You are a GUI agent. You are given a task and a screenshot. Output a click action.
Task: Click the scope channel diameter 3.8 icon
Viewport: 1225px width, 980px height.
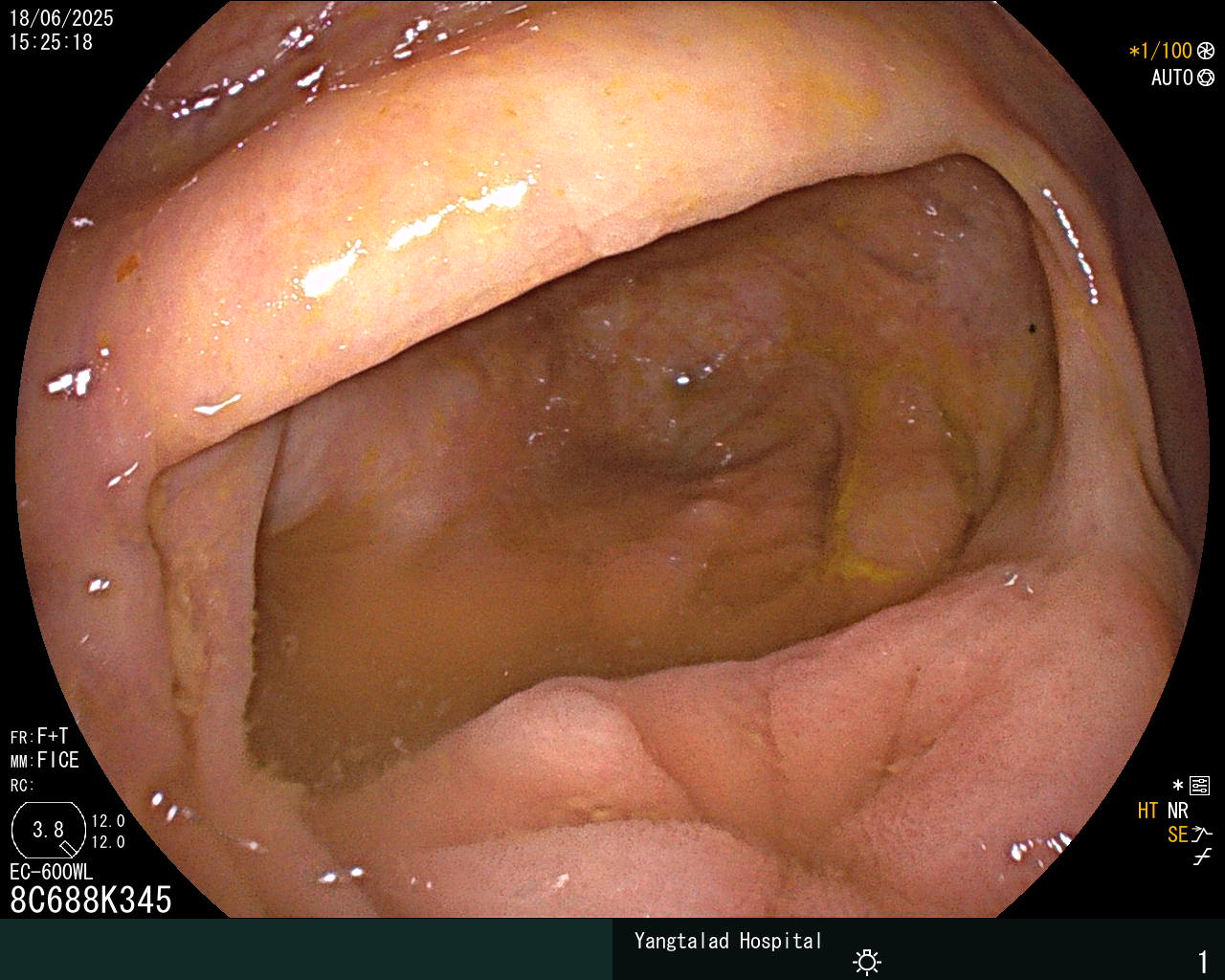[x=48, y=830]
